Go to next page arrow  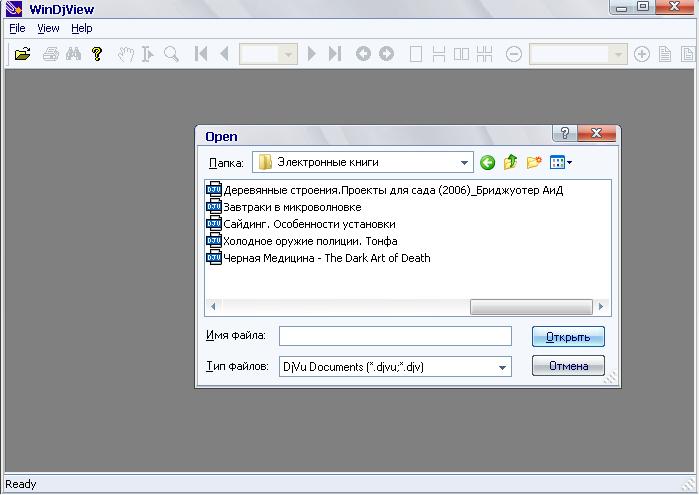click(x=312, y=54)
